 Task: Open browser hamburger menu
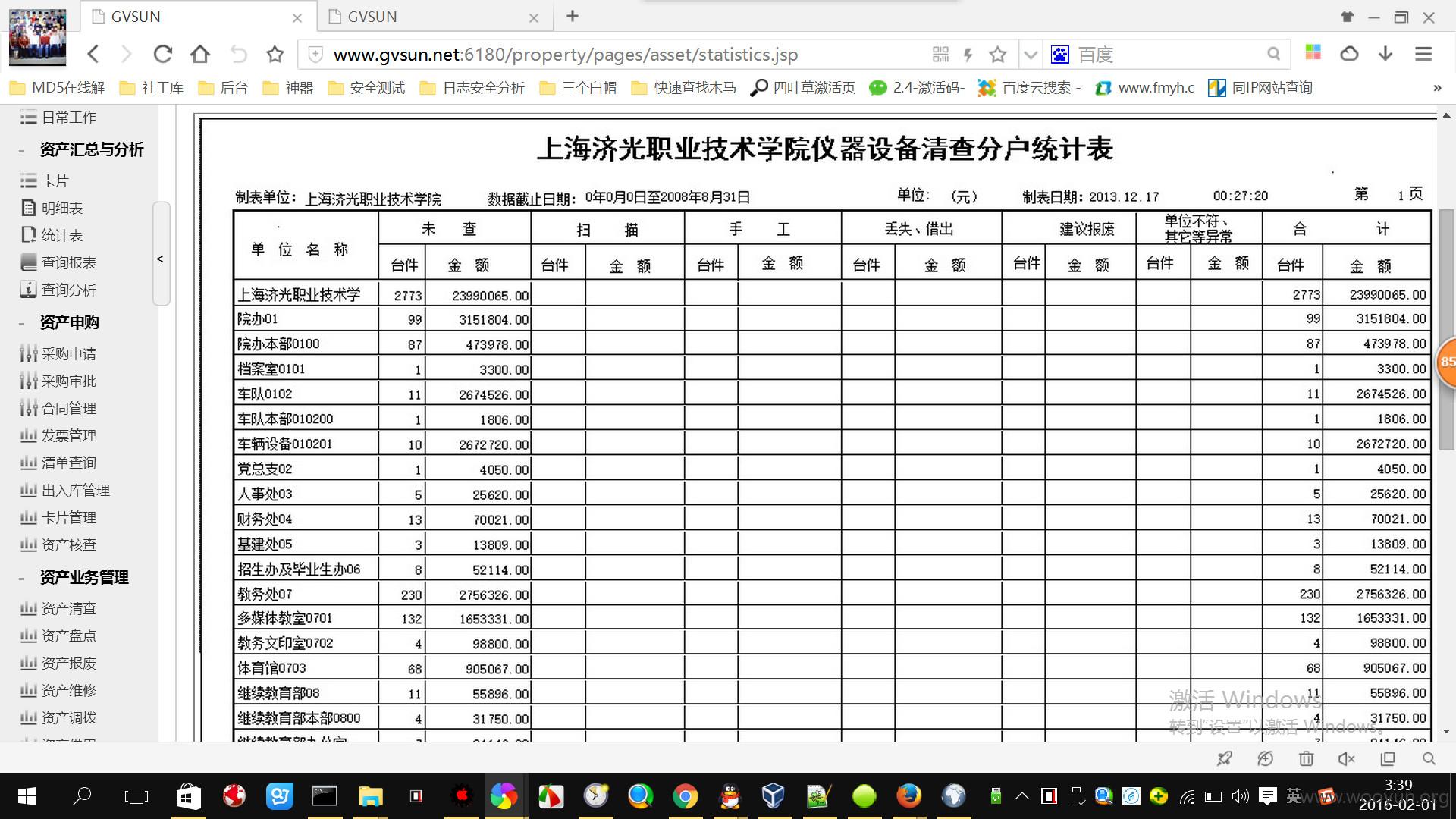coord(1423,54)
